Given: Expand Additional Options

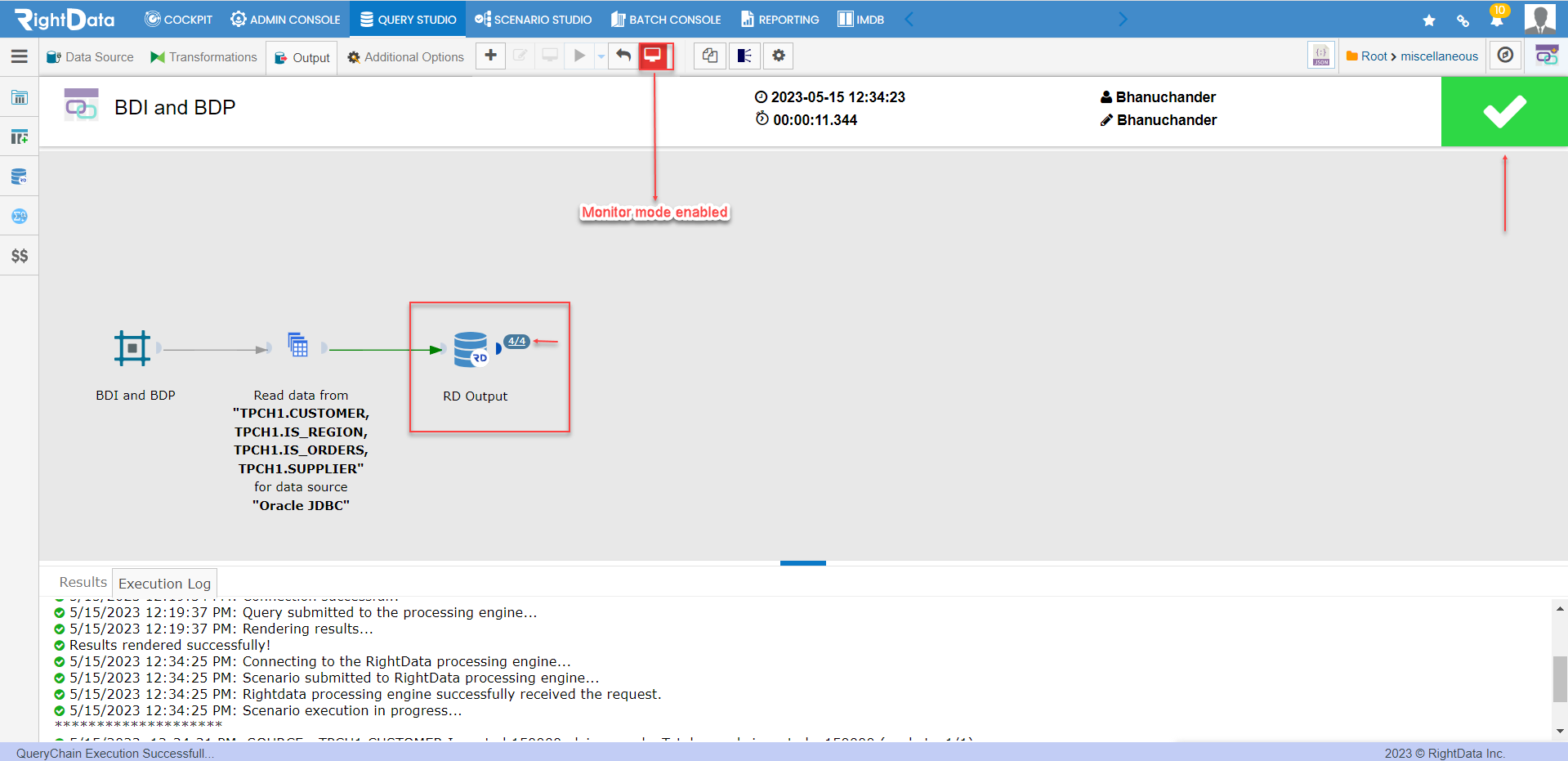Looking at the screenshot, I should coord(404,56).
